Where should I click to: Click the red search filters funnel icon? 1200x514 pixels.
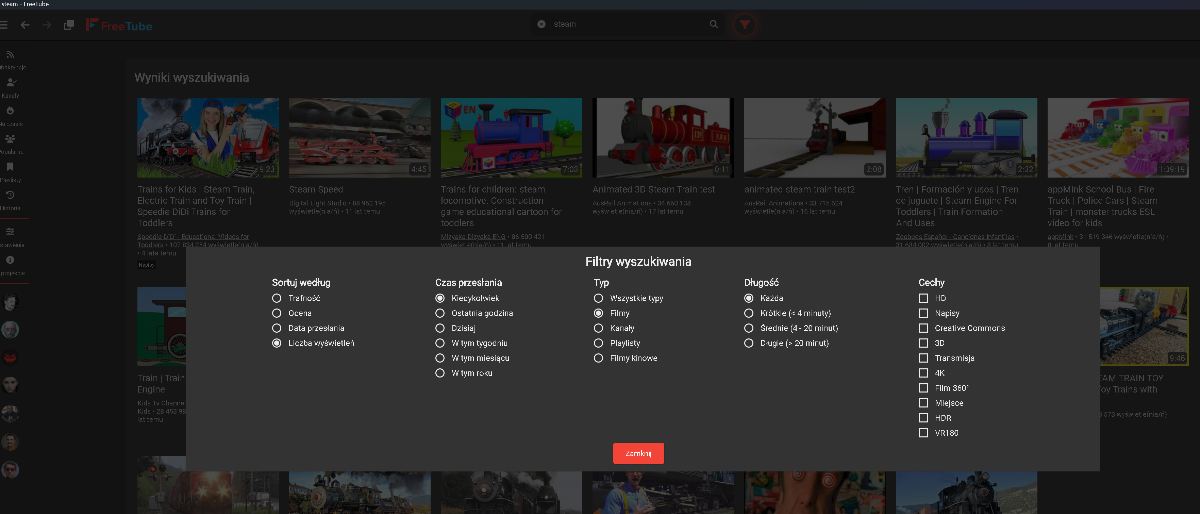743,24
